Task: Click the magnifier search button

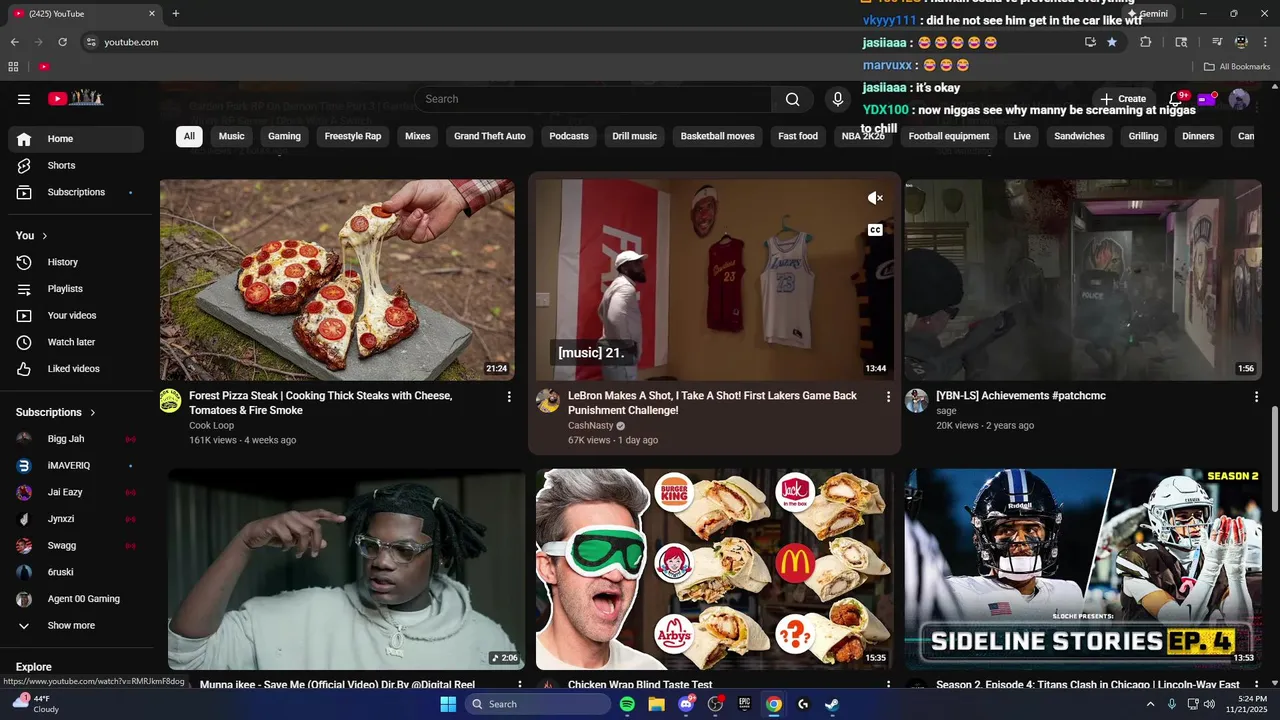Action: (792, 99)
